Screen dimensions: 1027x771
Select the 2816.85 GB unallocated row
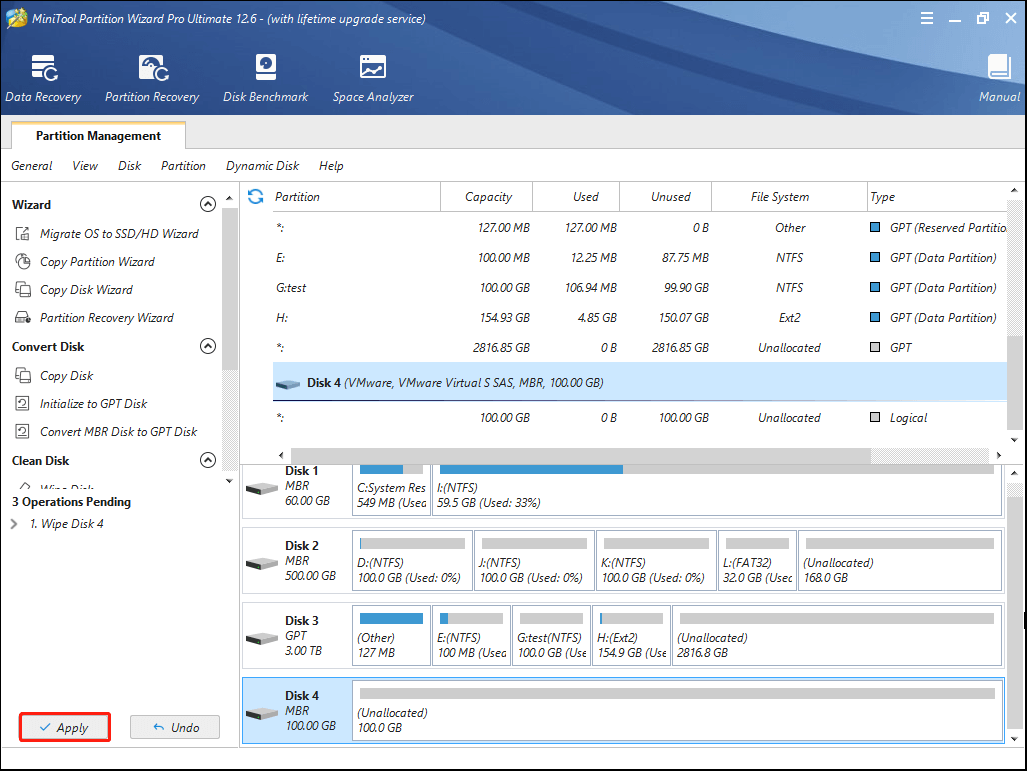point(639,348)
